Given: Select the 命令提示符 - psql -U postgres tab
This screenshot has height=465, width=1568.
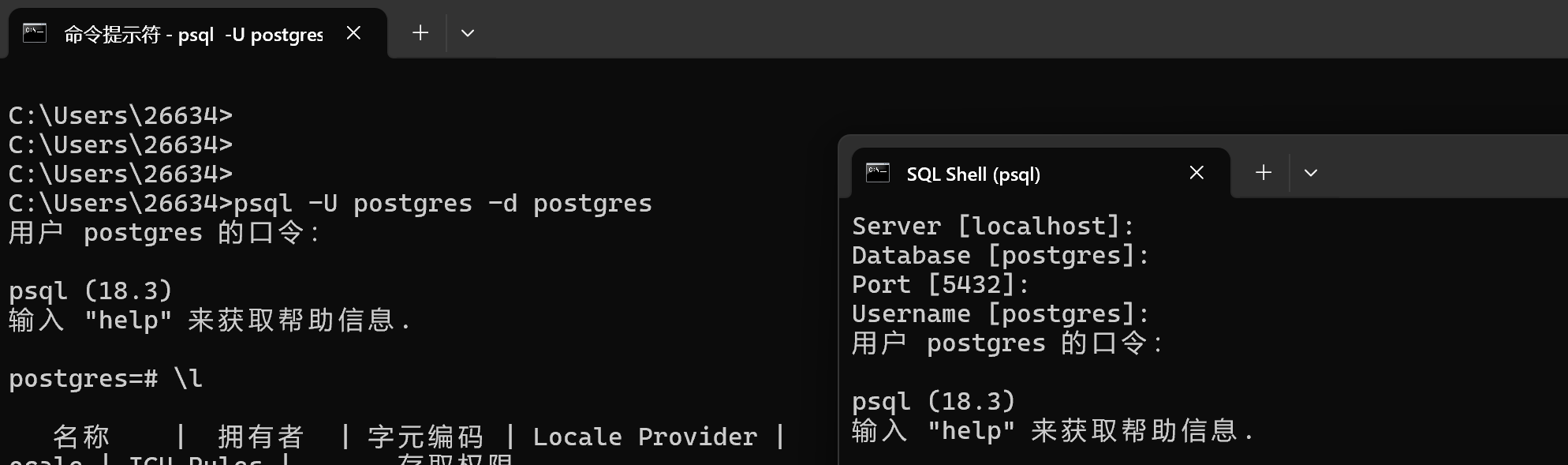Looking at the screenshot, I should point(193,35).
